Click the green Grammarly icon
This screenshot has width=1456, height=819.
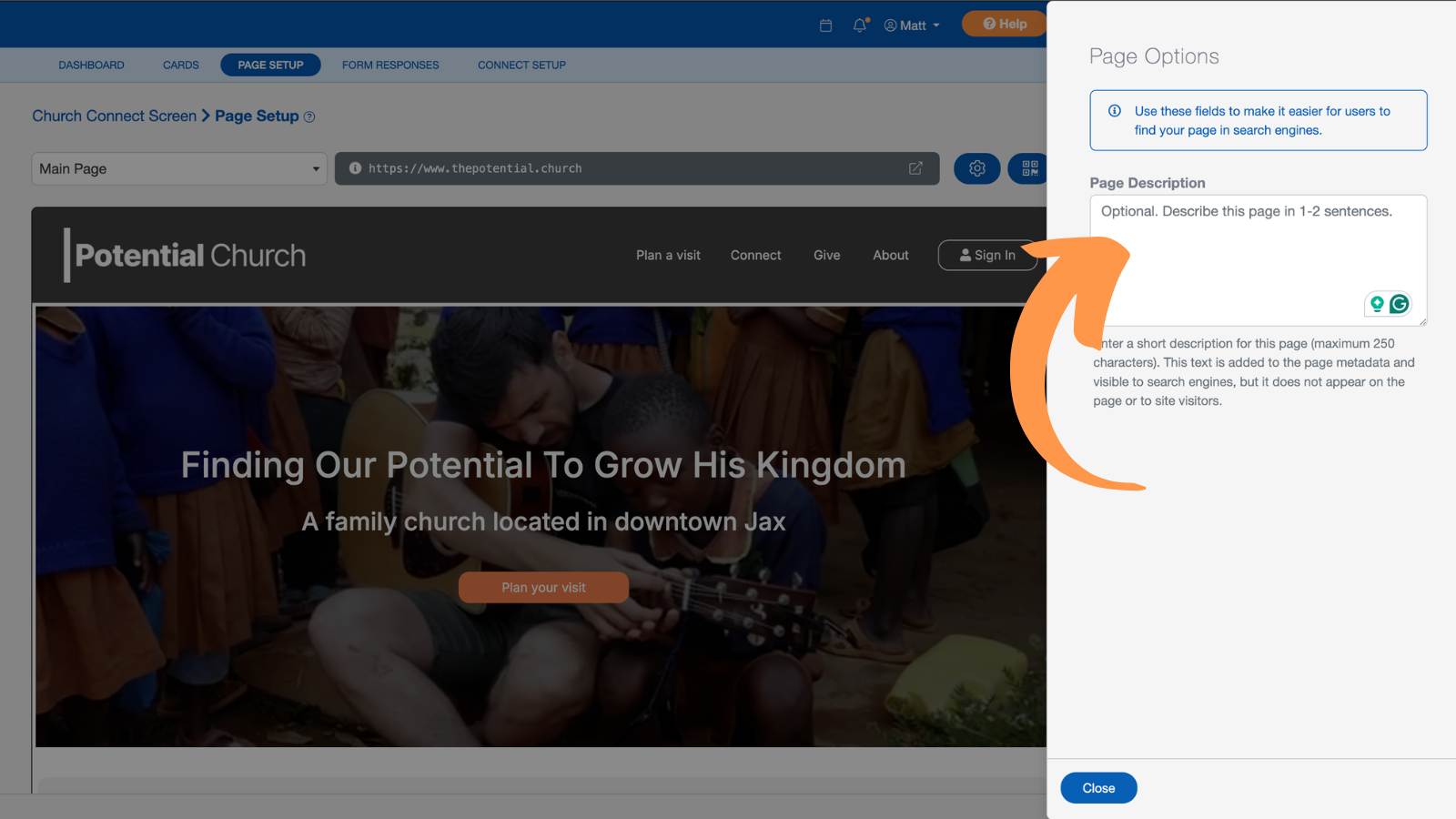tap(1400, 304)
